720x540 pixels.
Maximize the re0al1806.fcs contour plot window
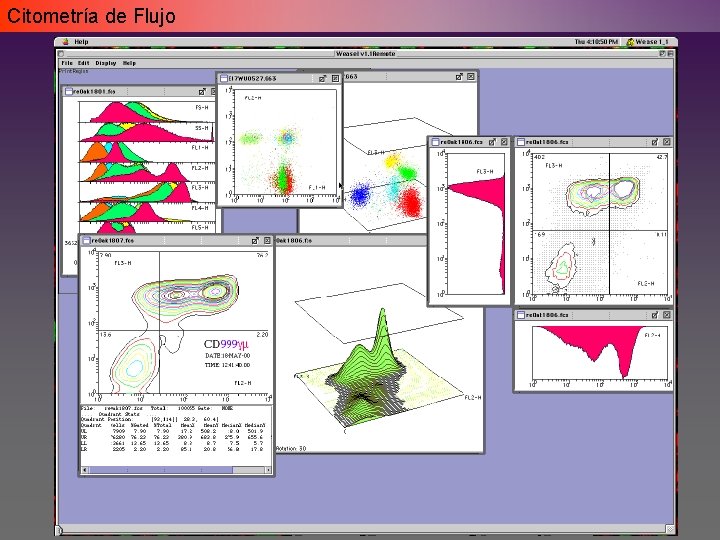(655, 142)
